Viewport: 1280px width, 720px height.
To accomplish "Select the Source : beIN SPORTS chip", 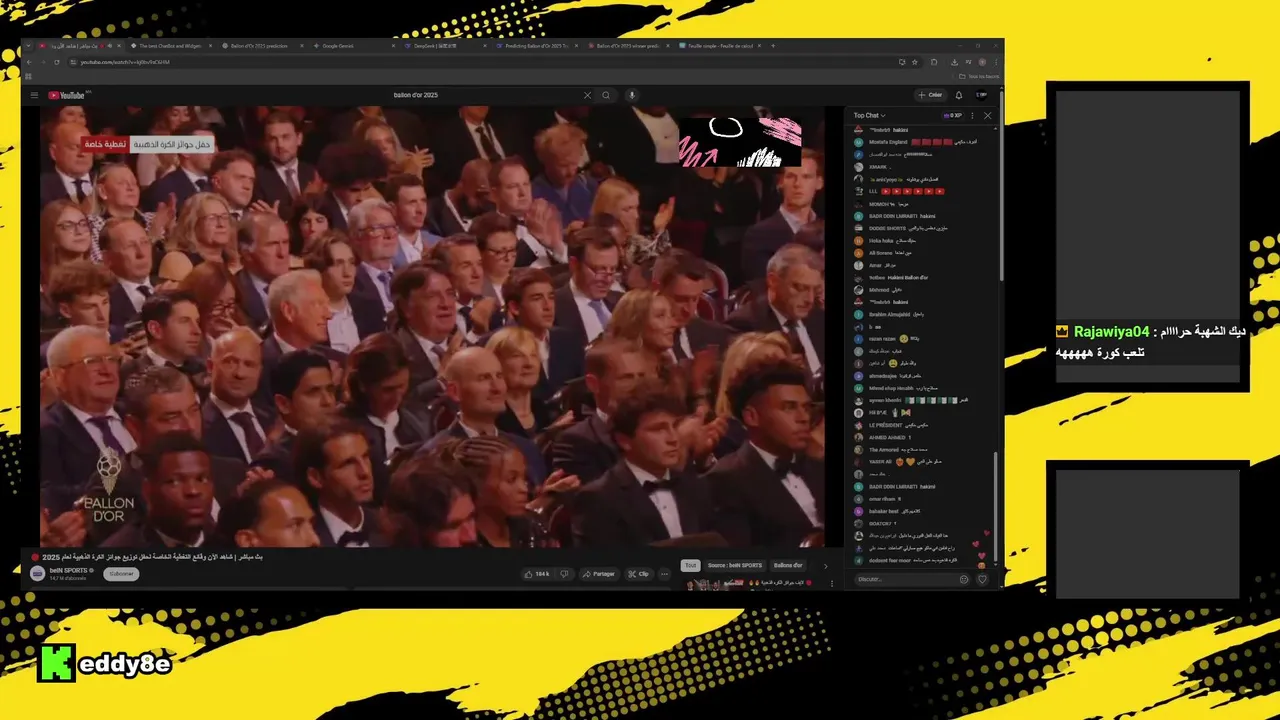I will coord(735,565).
